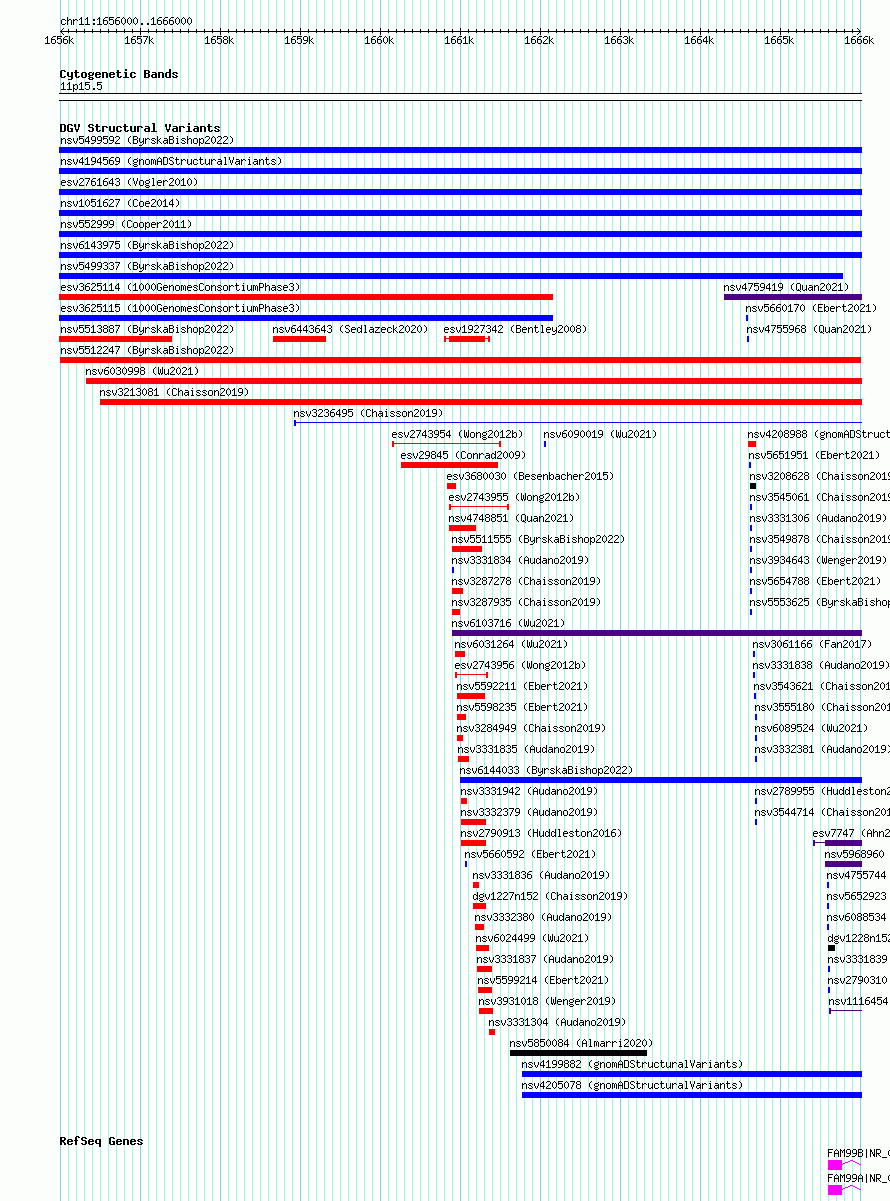Click nsv3331942 (Audano2019) label
The width and height of the screenshot is (890, 1201).
529,792
